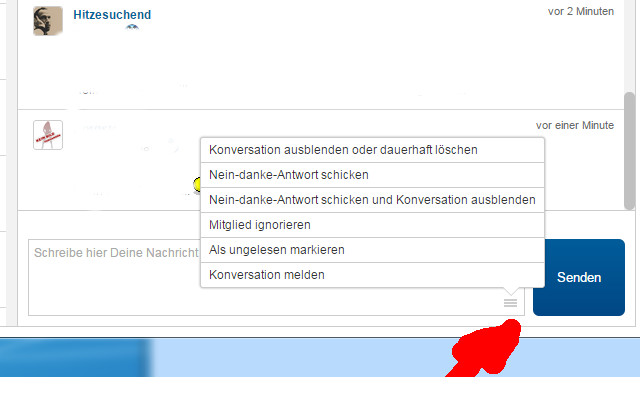Click the 'vor 2 Minuten' timestamp

point(581,11)
